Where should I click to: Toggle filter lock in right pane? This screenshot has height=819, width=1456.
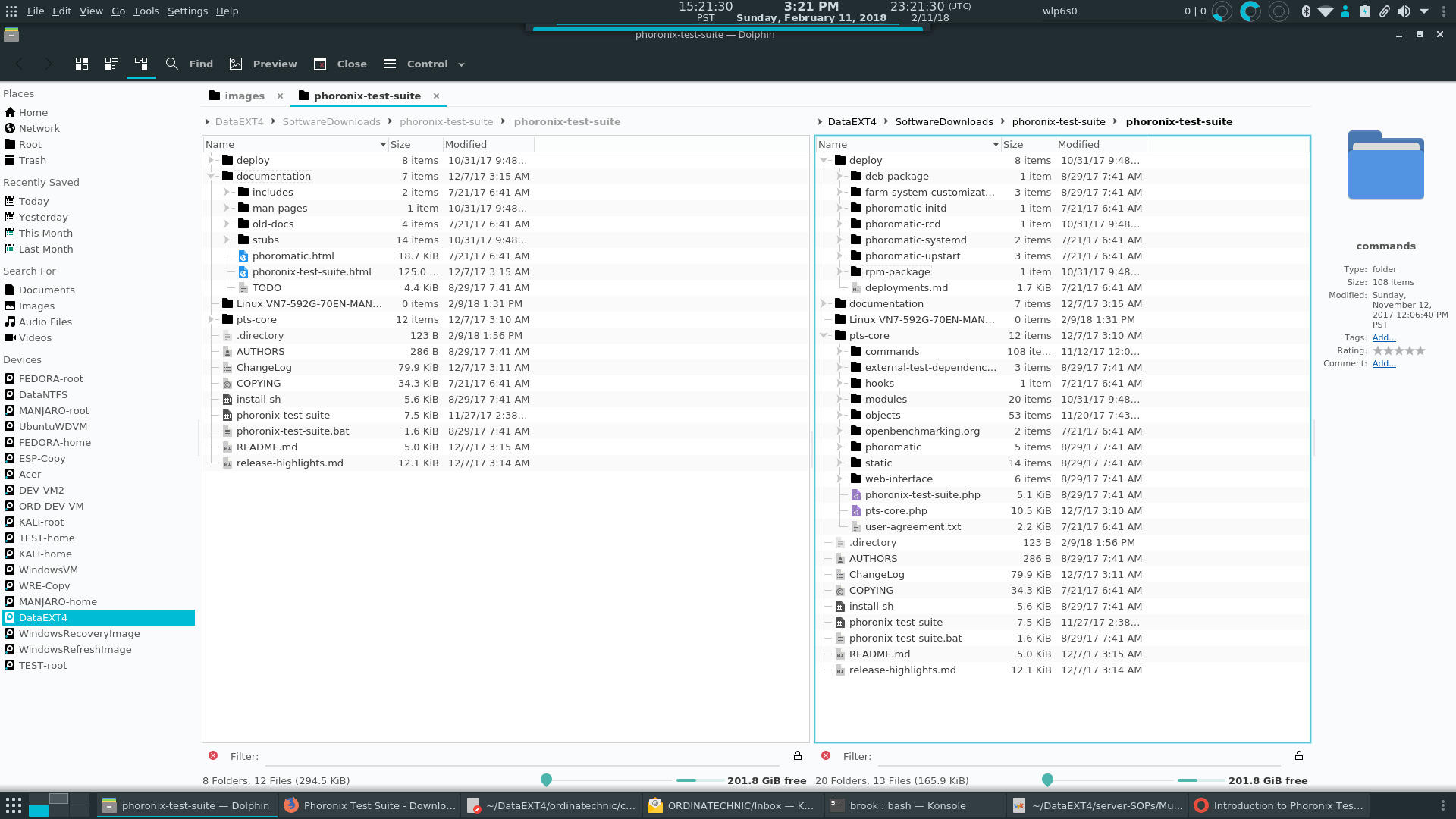pos(1299,755)
